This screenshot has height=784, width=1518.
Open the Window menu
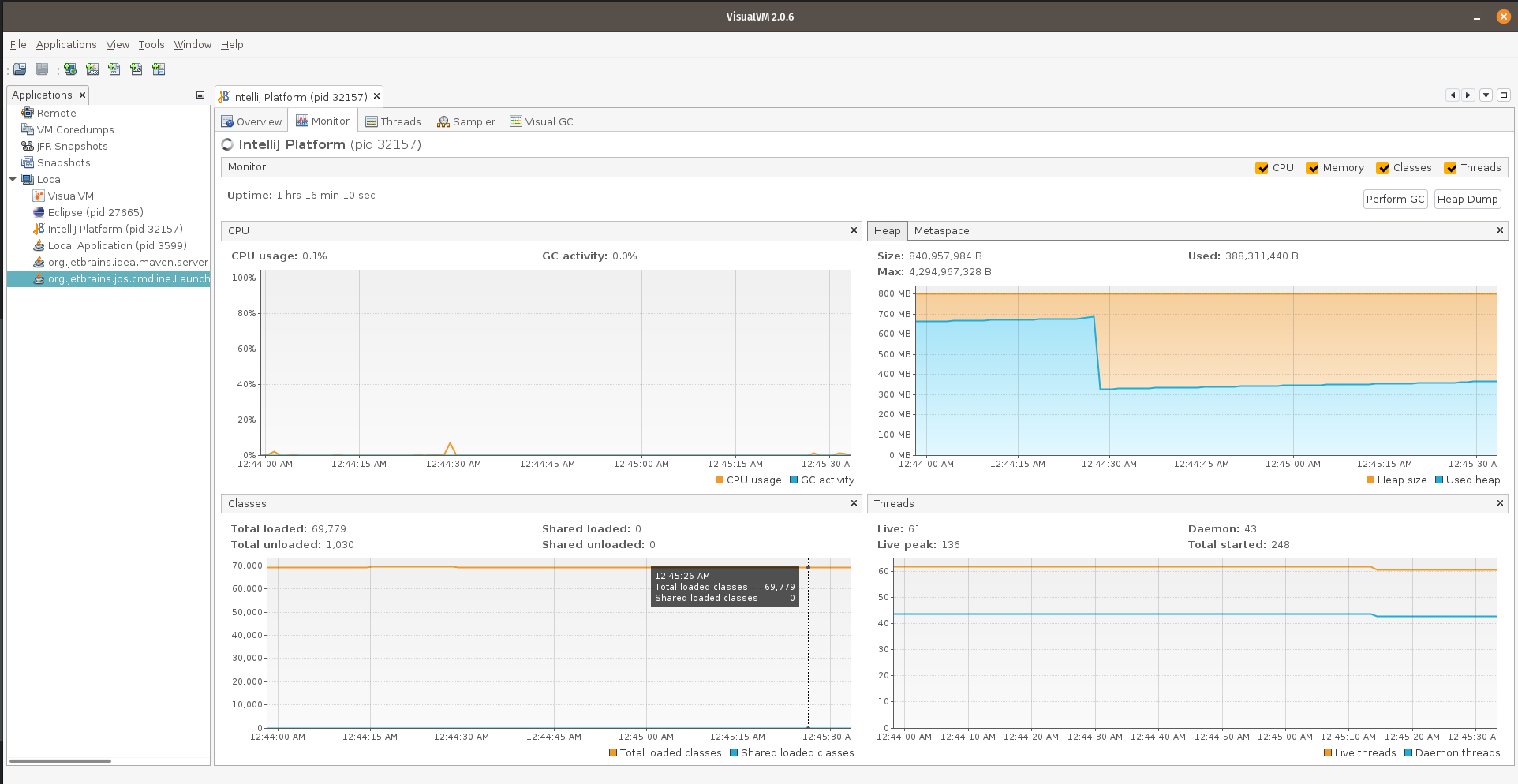pyautogui.click(x=193, y=44)
